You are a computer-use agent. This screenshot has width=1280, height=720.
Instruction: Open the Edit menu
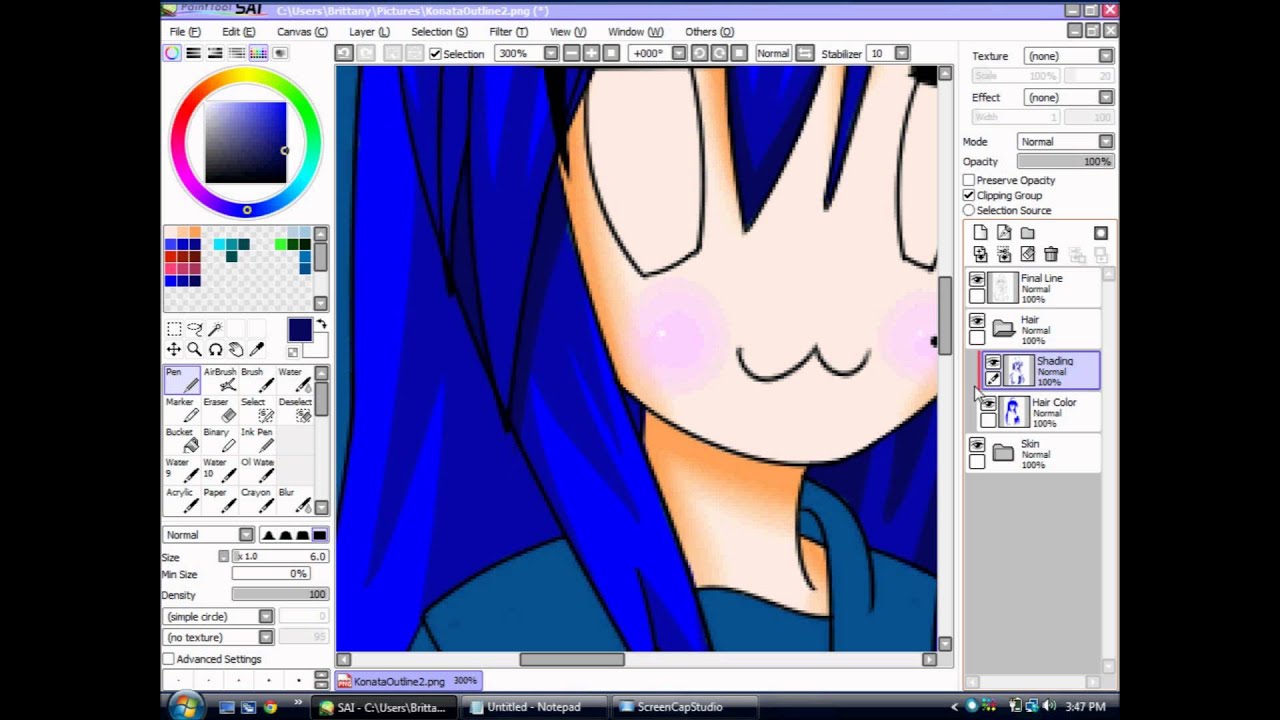[x=238, y=32]
